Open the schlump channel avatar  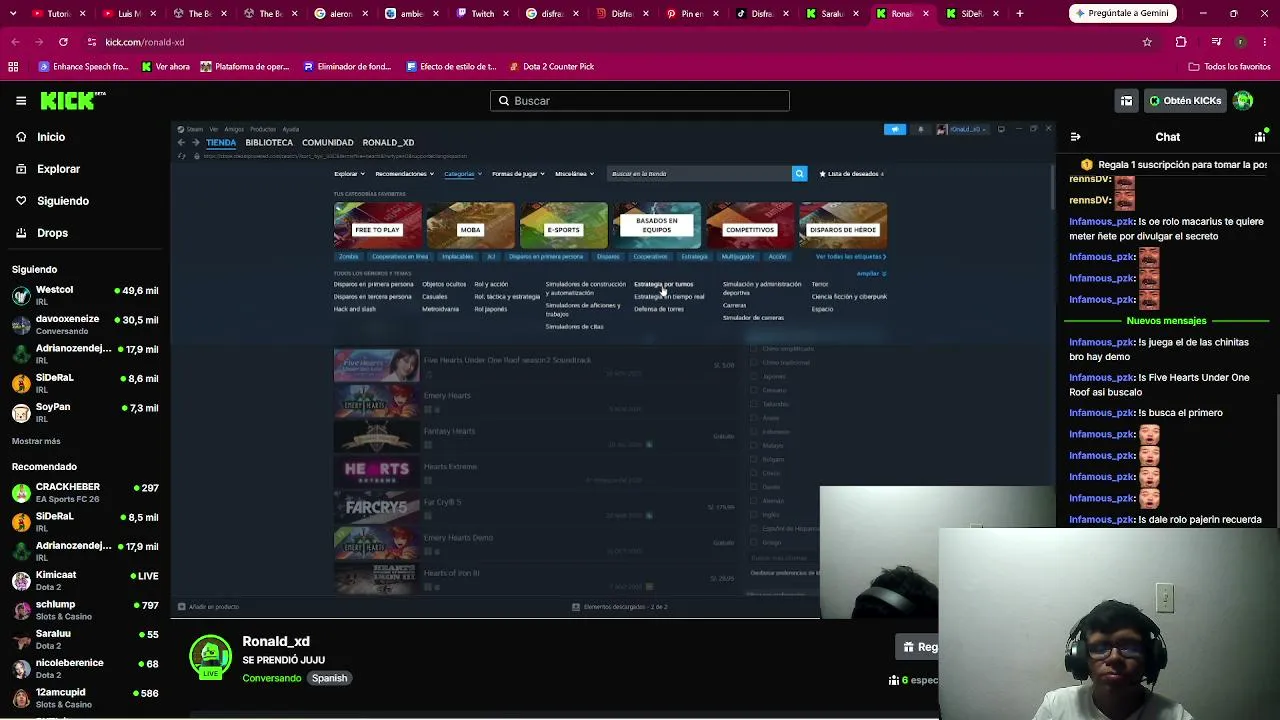[21, 610]
